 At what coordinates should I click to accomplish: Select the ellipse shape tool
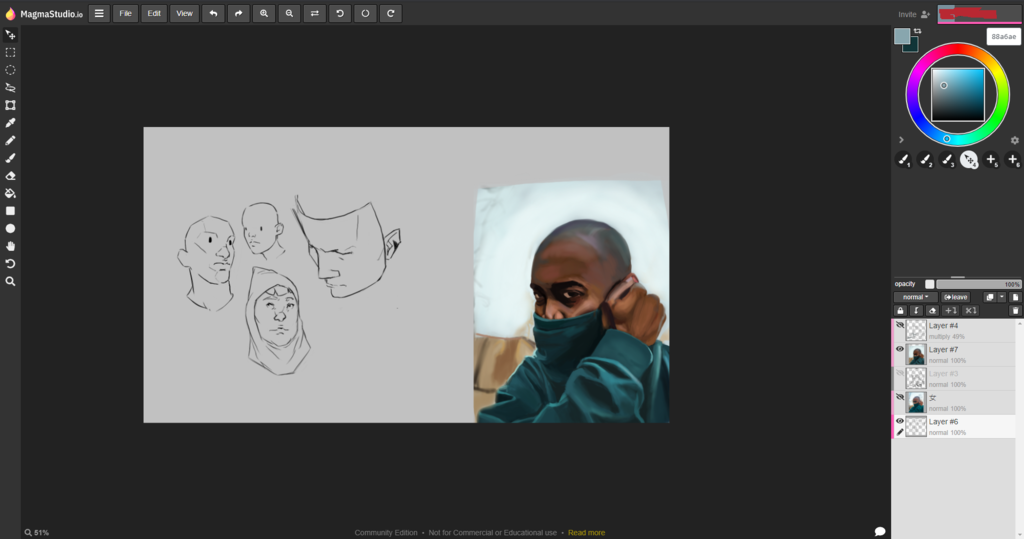click(10, 229)
